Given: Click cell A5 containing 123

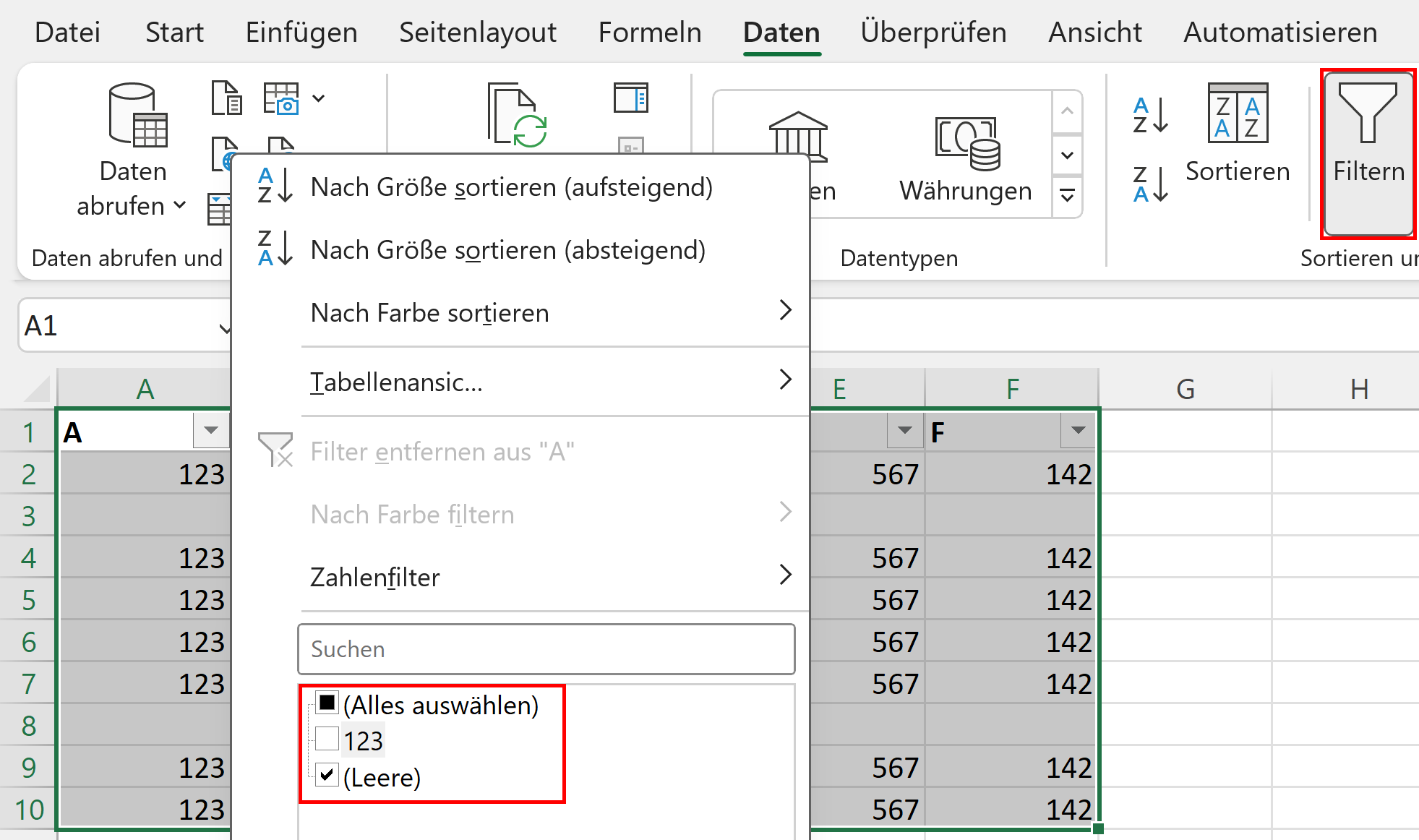Looking at the screenshot, I should coord(145,599).
